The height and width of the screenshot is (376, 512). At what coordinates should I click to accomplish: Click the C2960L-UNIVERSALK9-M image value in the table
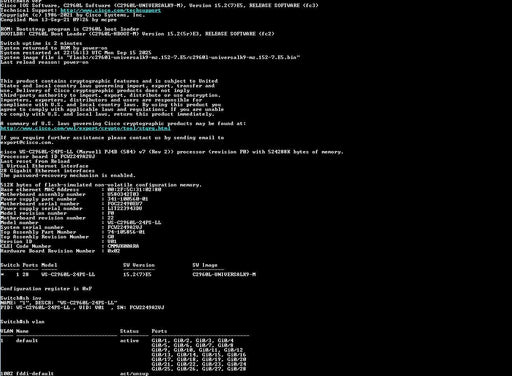[224, 274]
